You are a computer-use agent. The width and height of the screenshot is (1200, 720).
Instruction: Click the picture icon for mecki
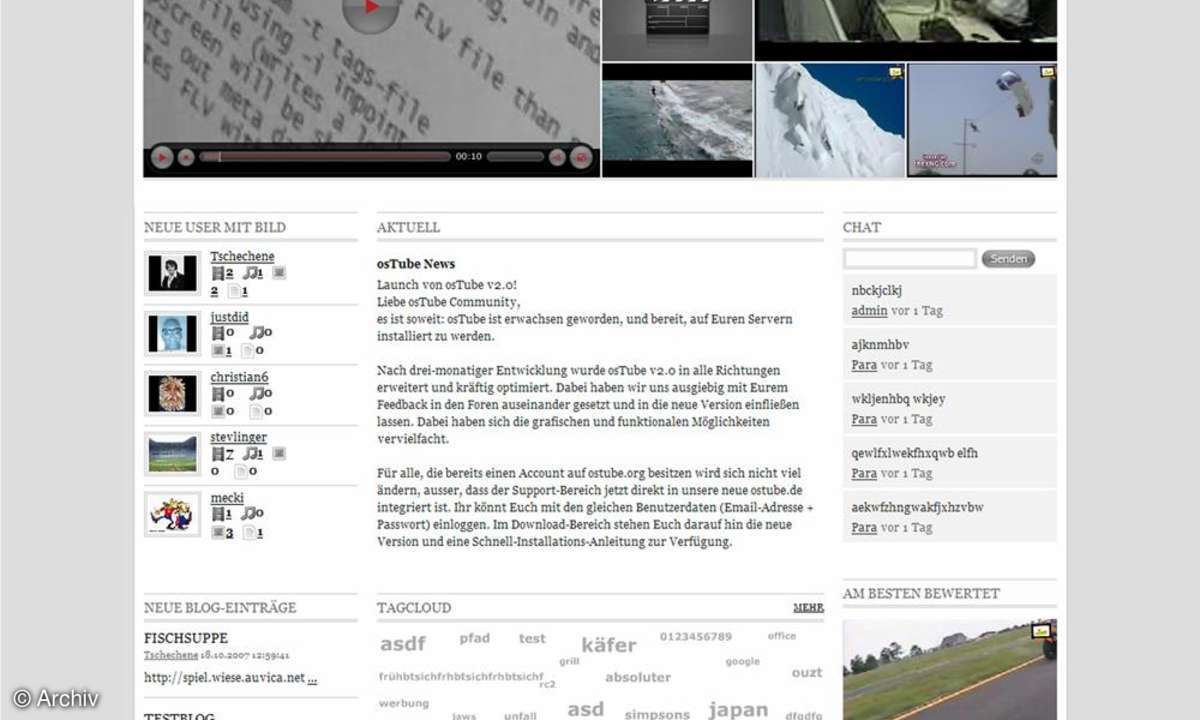(x=218, y=532)
